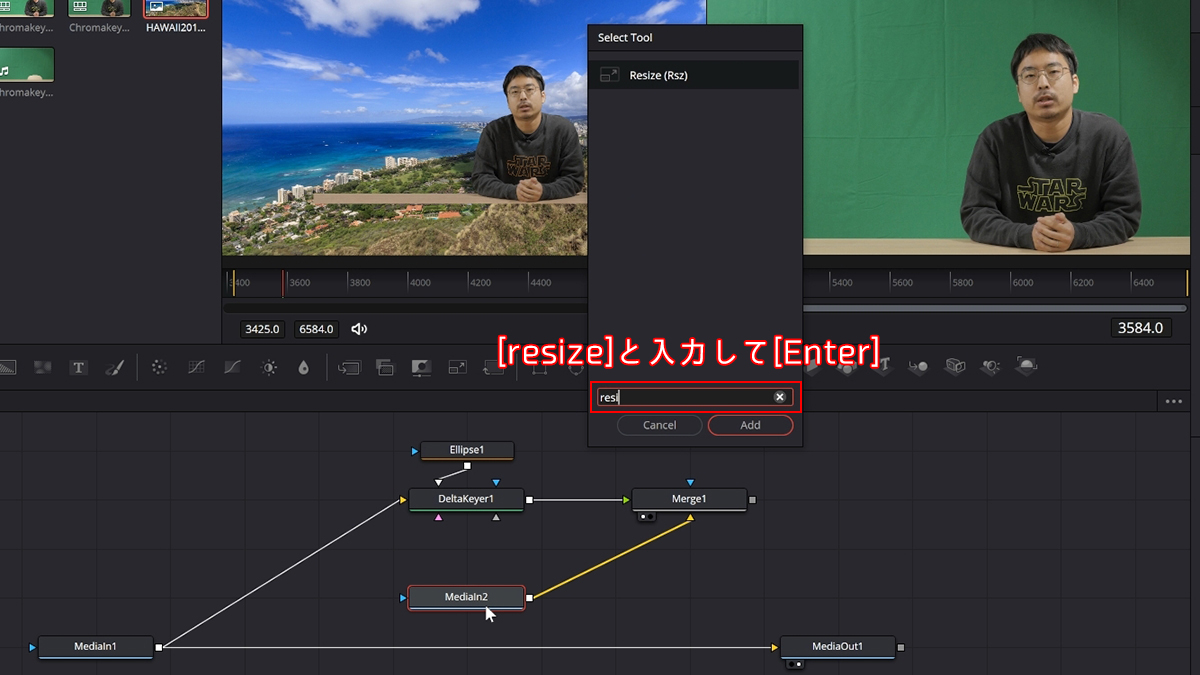Toggle the viewer dot under the Merge1 node

(x=645, y=518)
